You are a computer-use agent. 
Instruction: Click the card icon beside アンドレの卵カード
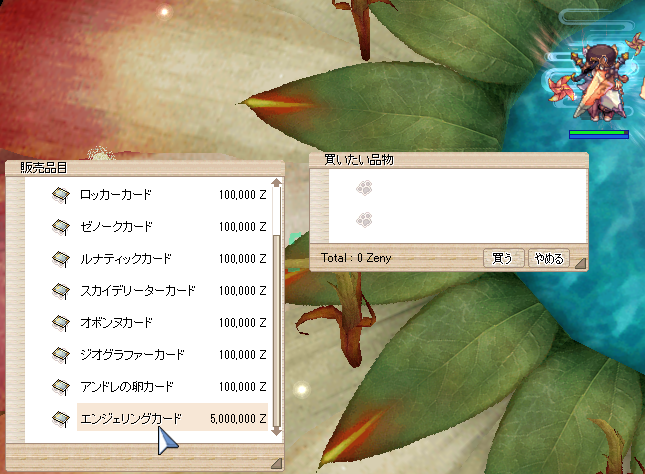[61, 387]
